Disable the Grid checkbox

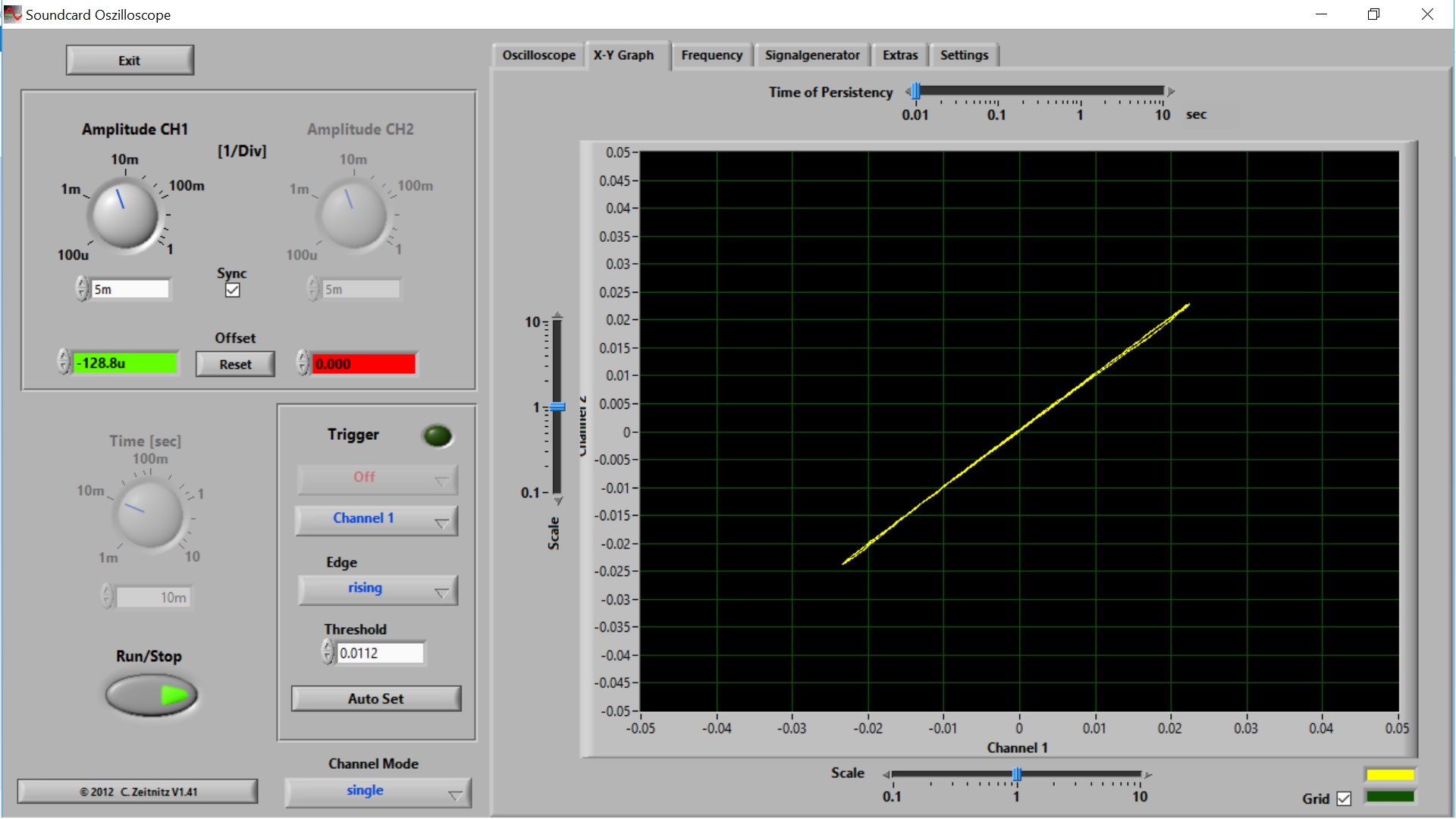coord(1344,799)
